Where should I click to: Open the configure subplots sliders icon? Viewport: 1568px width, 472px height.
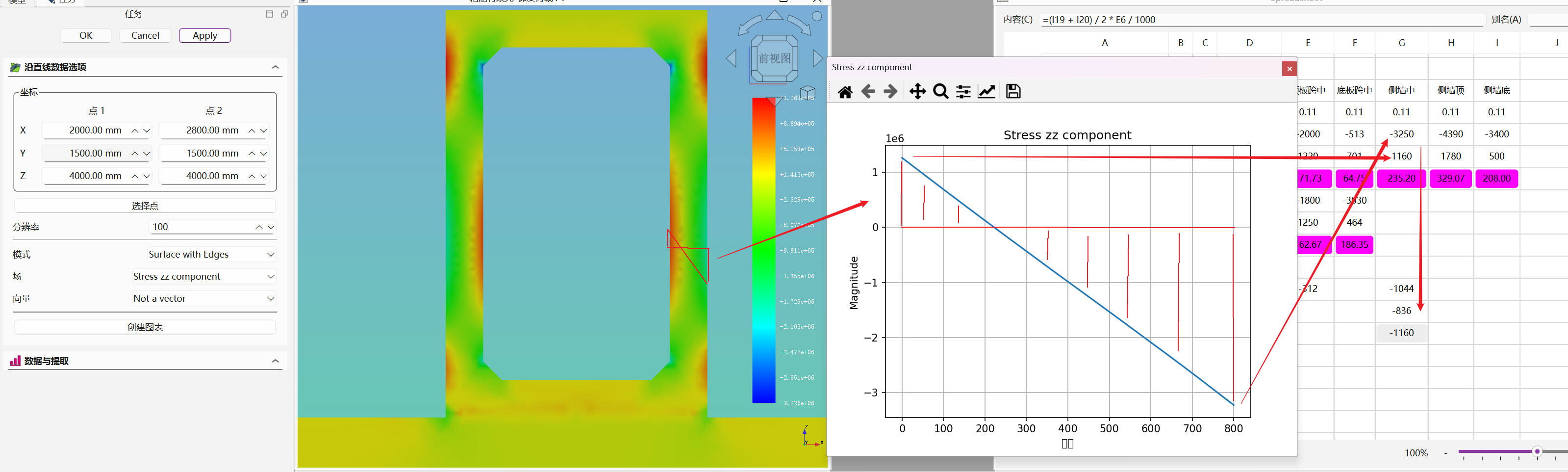coord(963,91)
